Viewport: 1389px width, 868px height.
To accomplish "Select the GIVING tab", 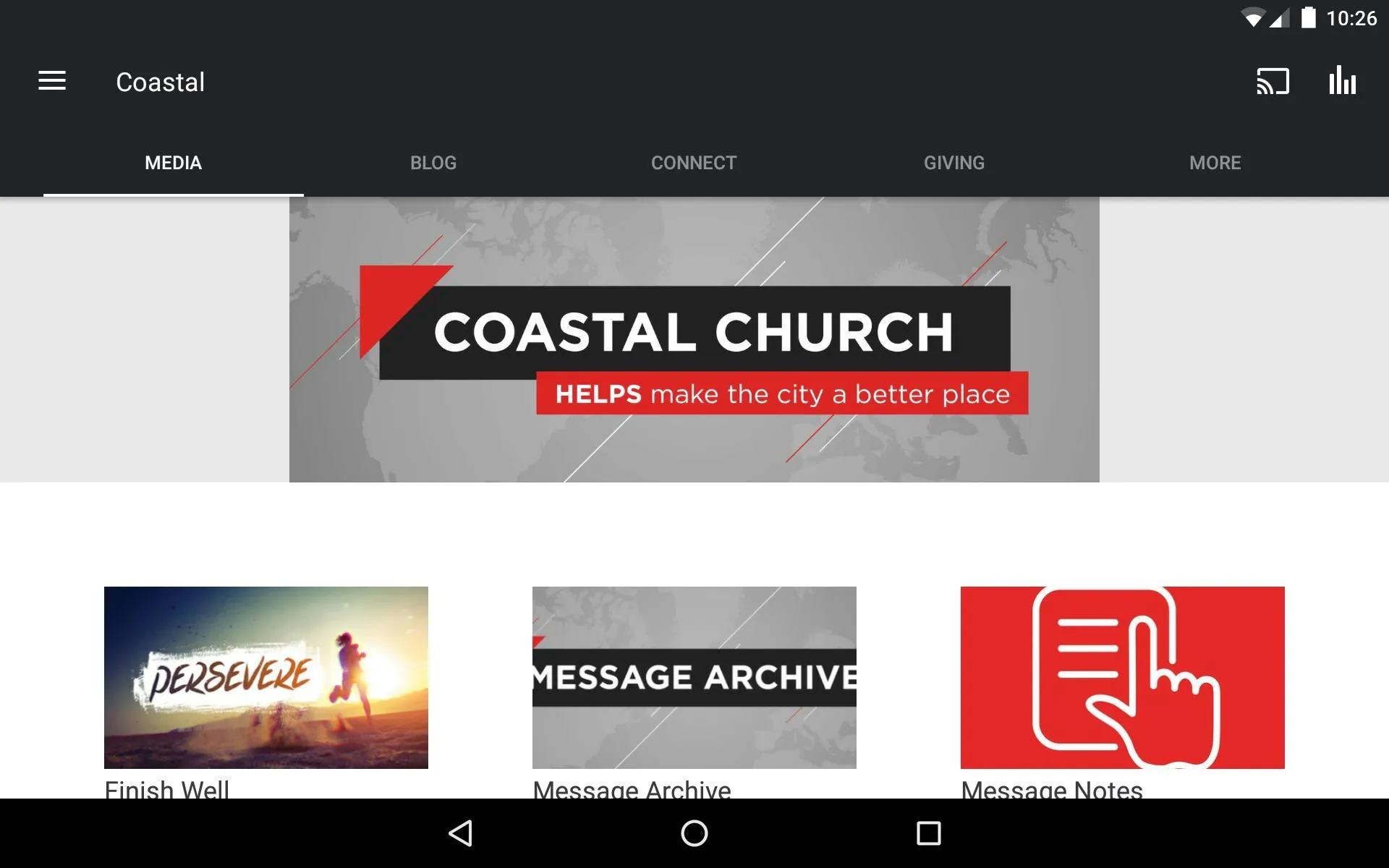I will click(x=953, y=162).
